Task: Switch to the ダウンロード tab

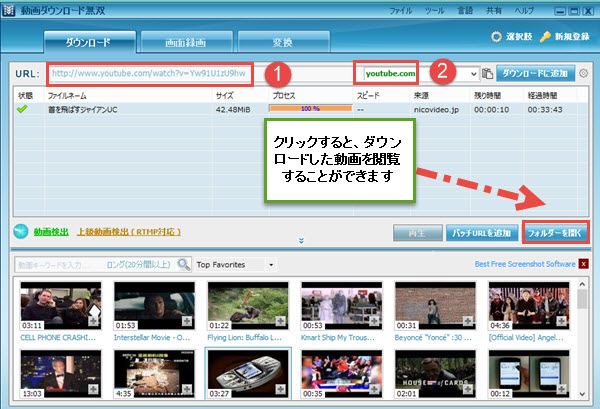Action: (90, 42)
